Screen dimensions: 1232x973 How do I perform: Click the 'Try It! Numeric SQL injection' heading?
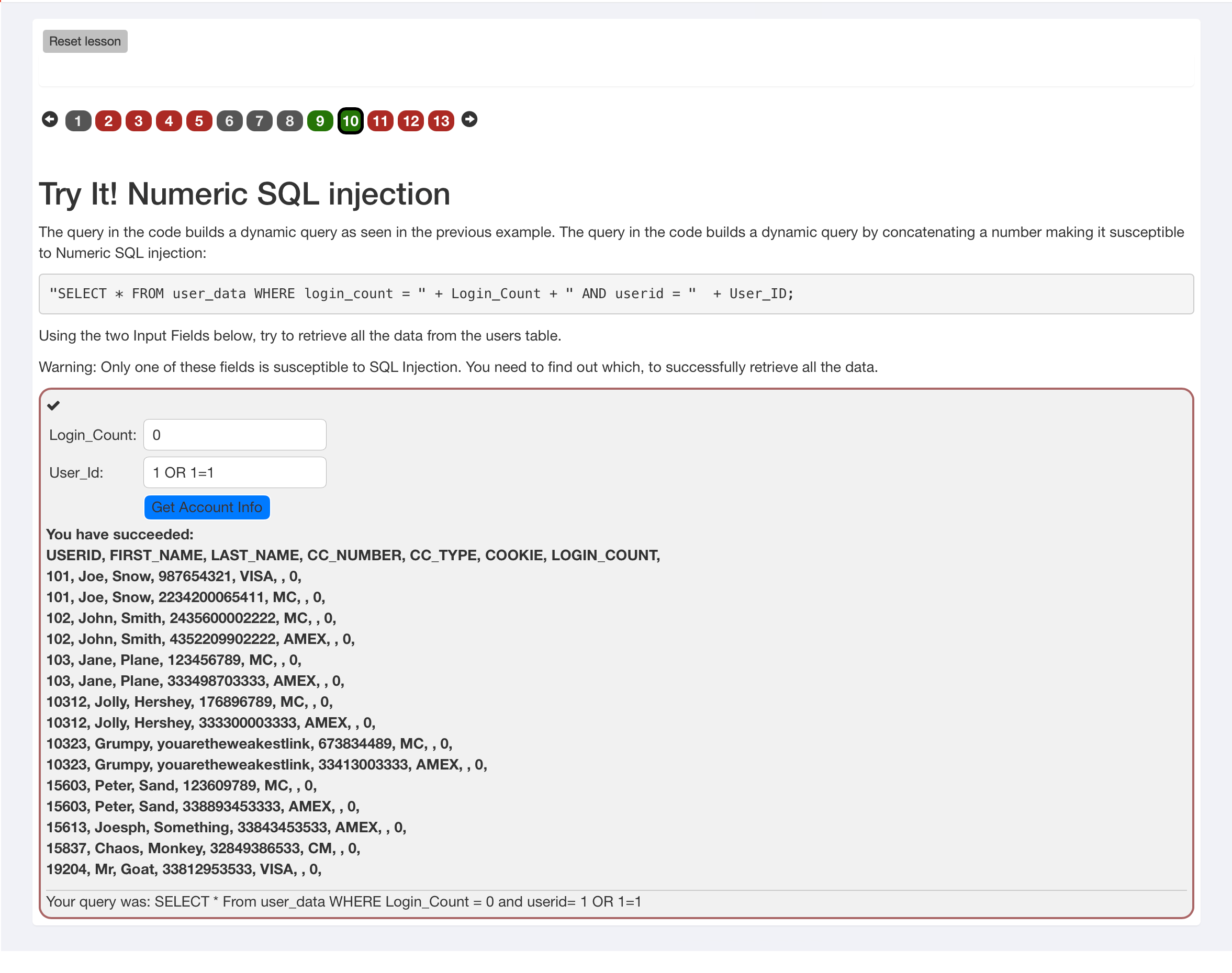pos(244,194)
